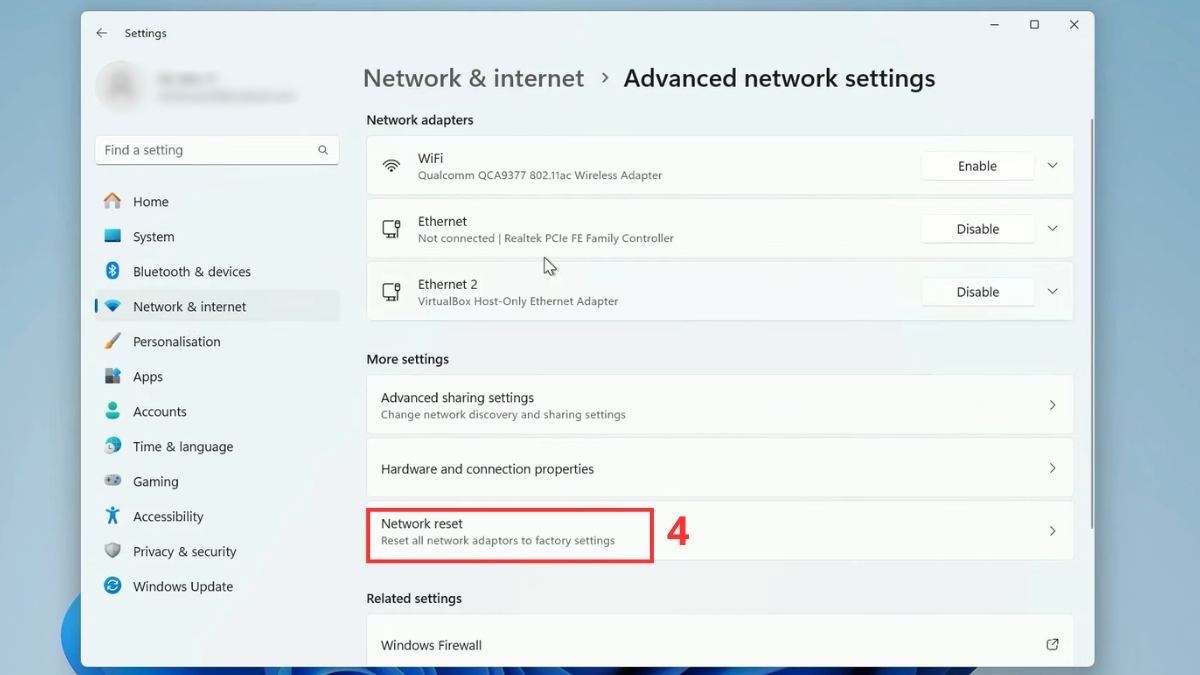Open the System settings section
The height and width of the screenshot is (675, 1200).
click(x=153, y=236)
